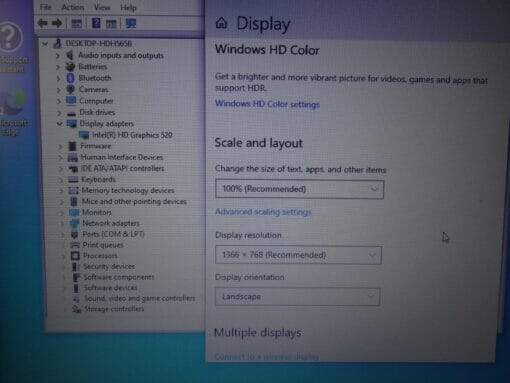
Task: Open the 100% (Recommended) scaling dropdown
Action: tap(299, 189)
